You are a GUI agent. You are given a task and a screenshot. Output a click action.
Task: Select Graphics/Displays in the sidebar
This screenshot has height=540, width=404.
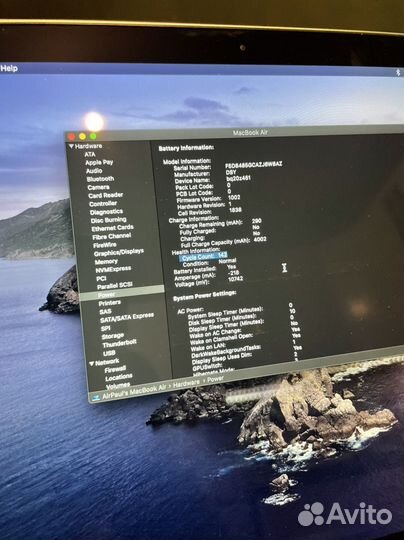point(119,252)
